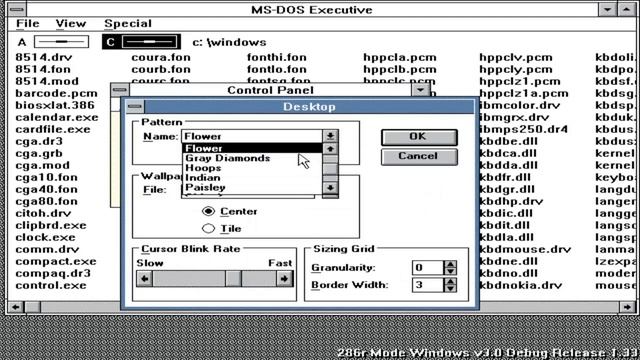Select file courb.fon
Viewport: 640px width, 360px height.
(x=161, y=69)
